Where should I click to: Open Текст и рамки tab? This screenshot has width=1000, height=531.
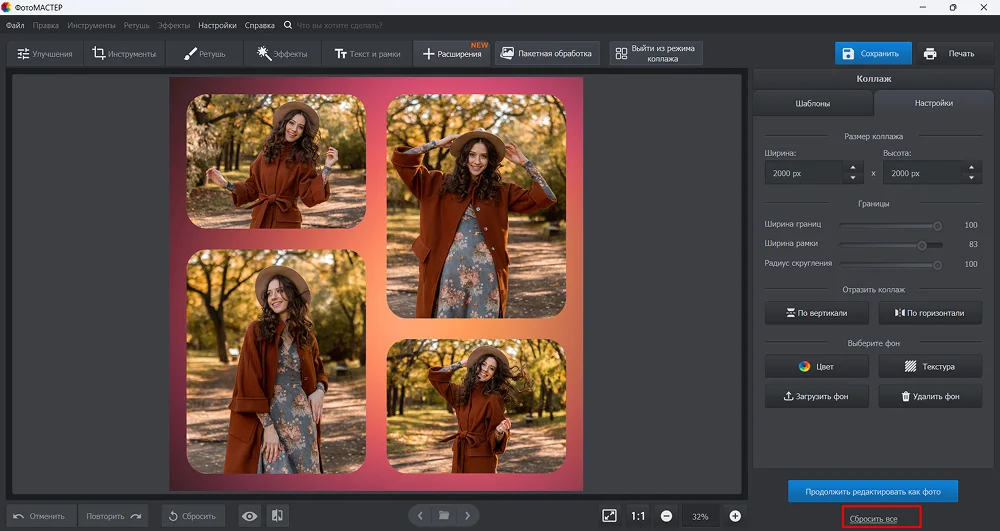click(367, 54)
